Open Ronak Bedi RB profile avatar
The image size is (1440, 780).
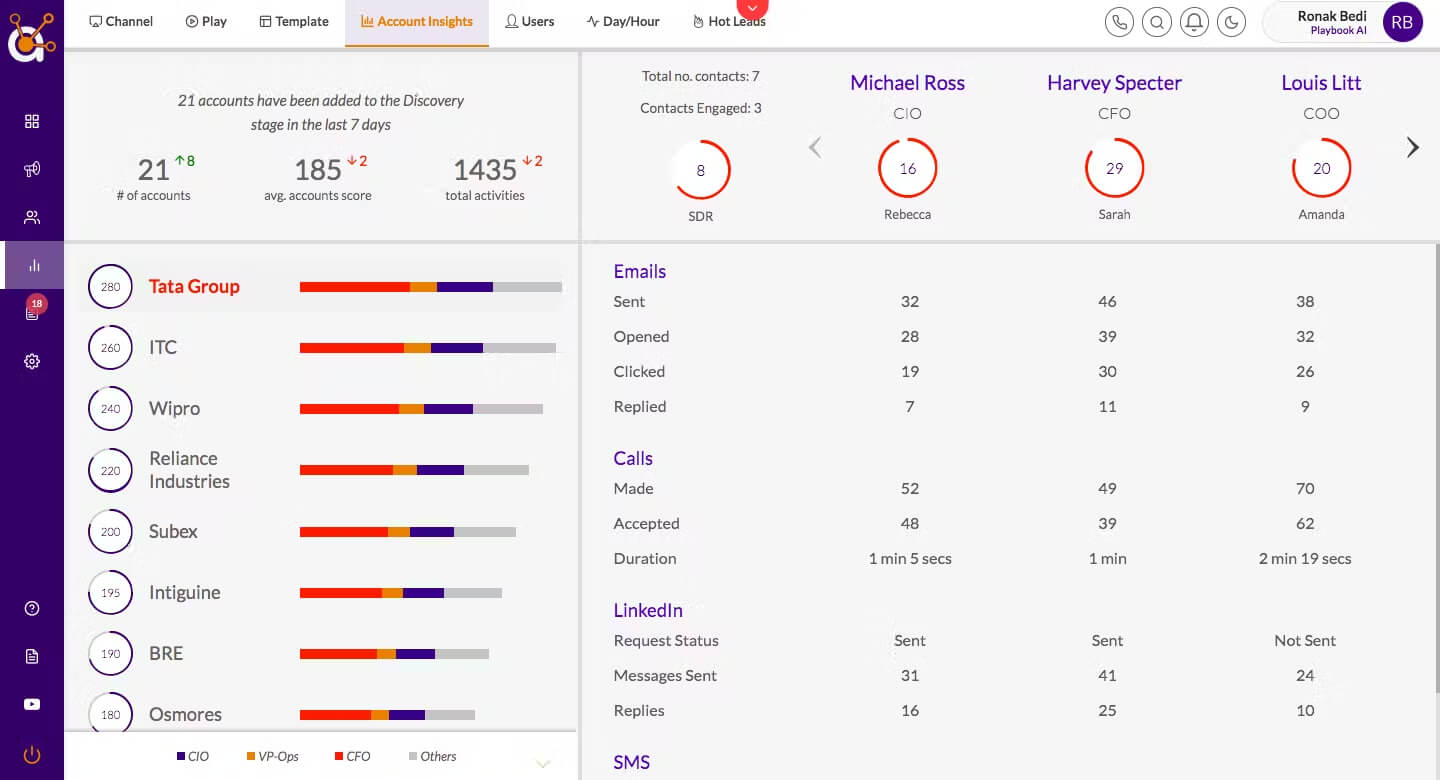coord(1402,22)
